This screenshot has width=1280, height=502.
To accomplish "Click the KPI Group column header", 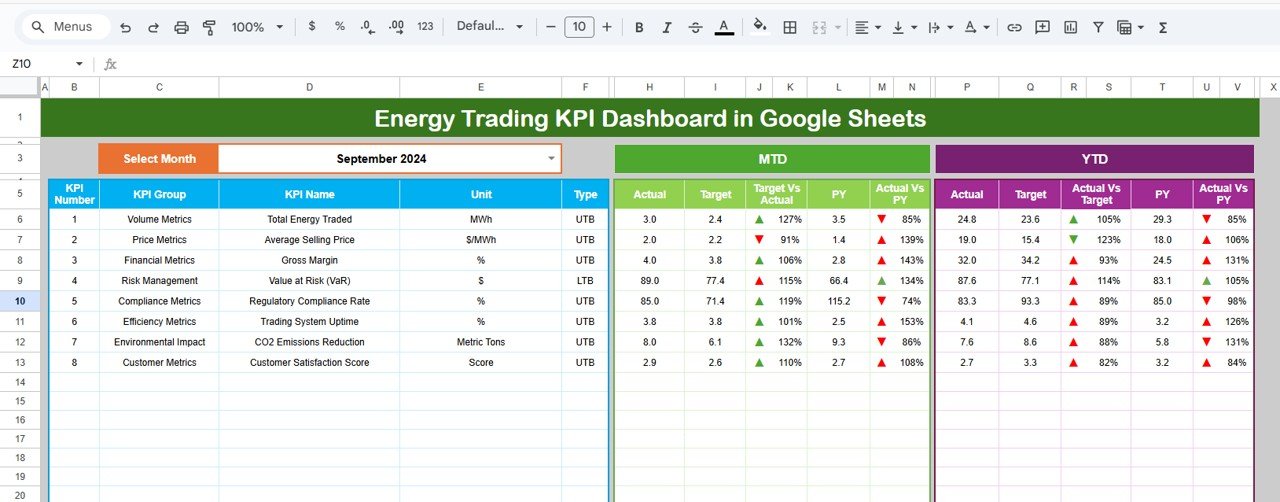I will [159, 194].
